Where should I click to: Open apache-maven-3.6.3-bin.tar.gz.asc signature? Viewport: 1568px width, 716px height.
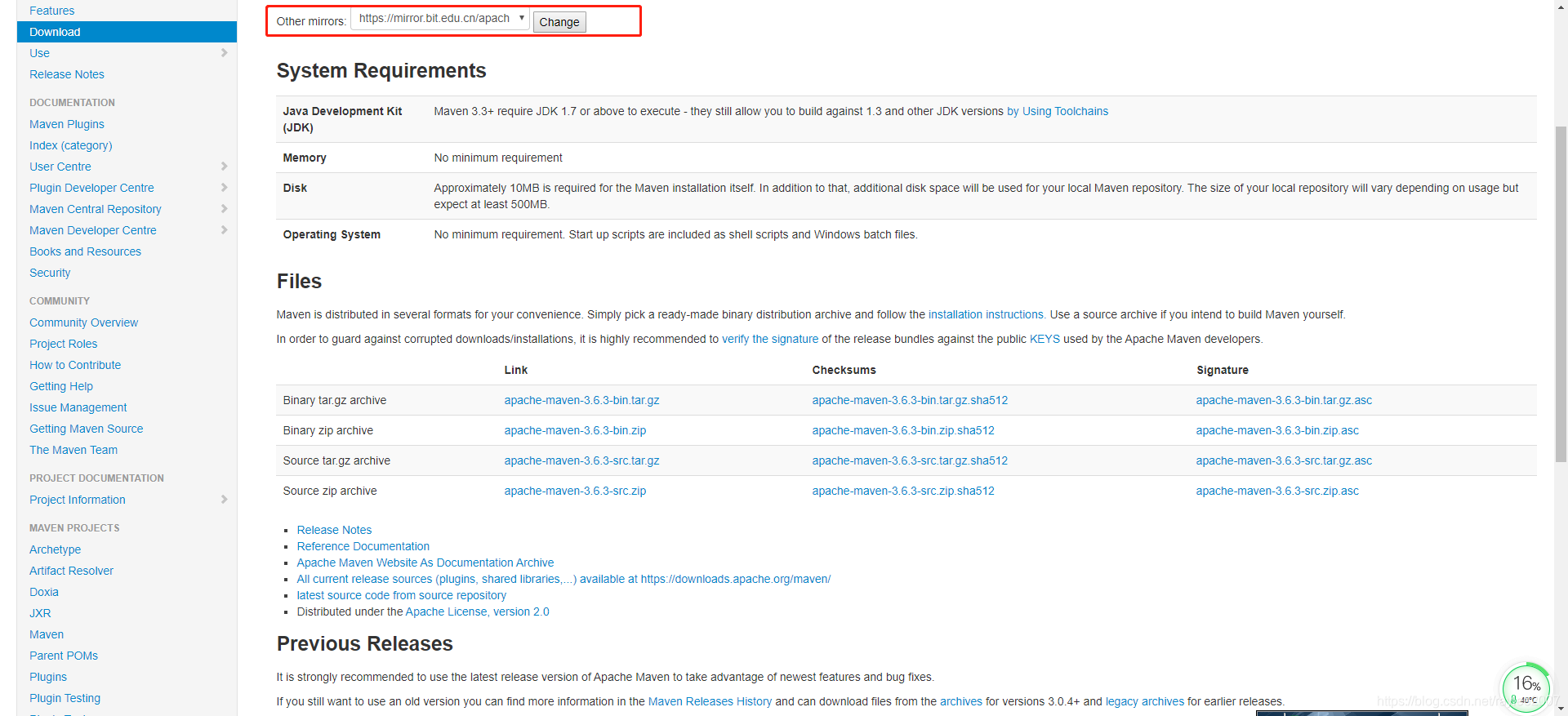click(1284, 400)
